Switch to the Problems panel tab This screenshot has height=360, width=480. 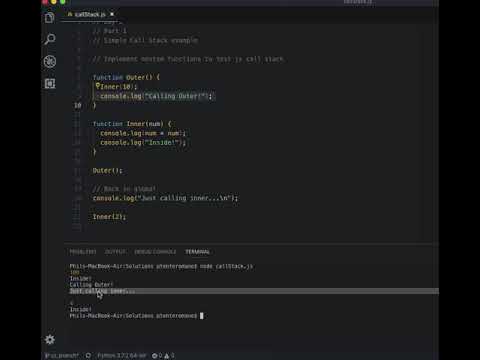tap(83, 252)
